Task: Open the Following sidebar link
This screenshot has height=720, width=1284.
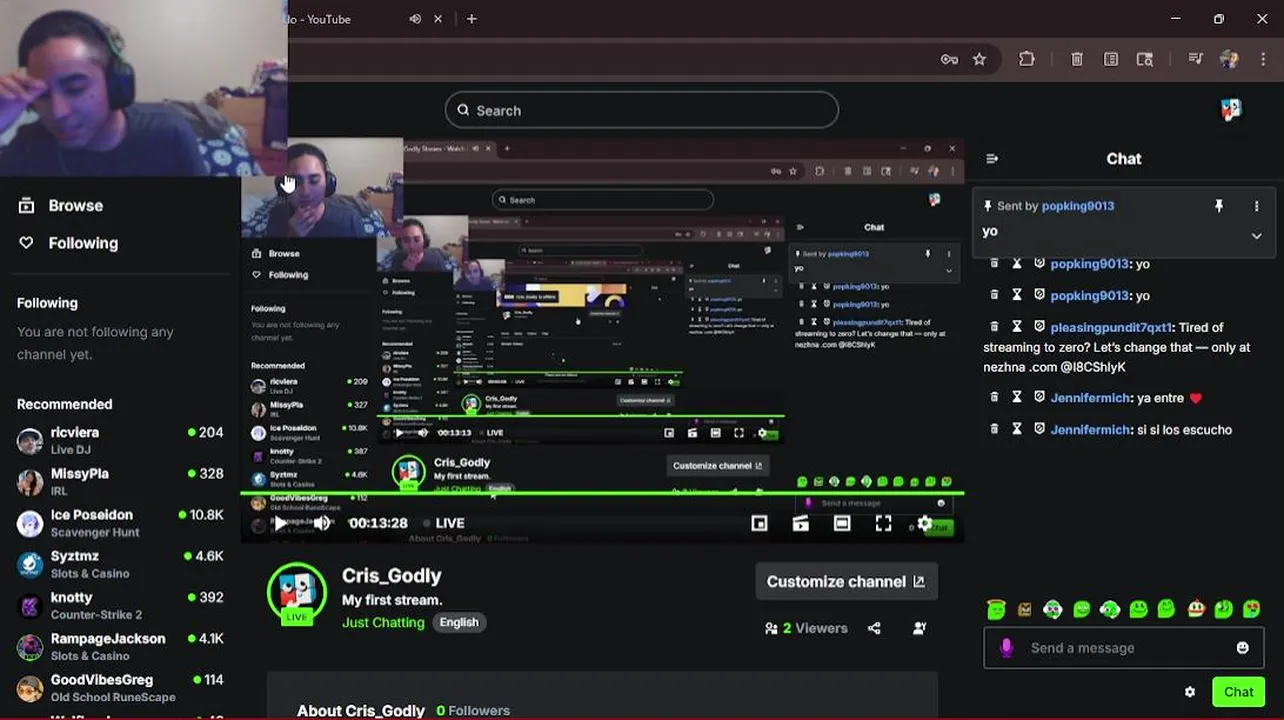Action: tap(68, 243)
